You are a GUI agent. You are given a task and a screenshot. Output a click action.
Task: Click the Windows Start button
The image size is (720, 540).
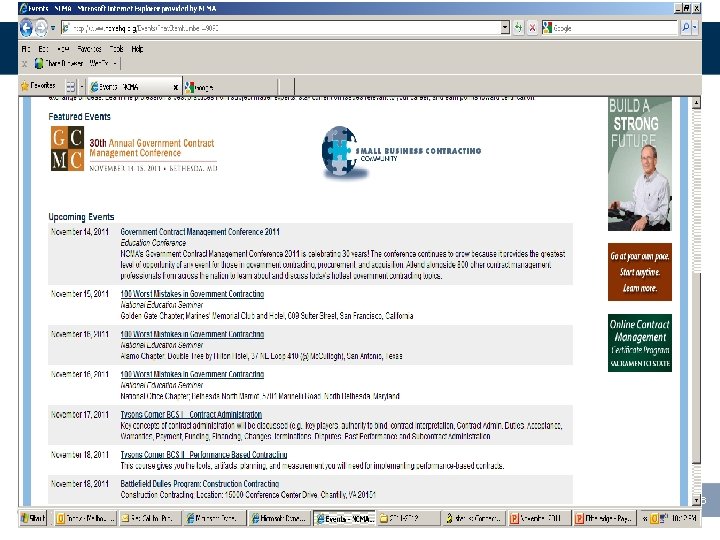[x=34, y=518]
